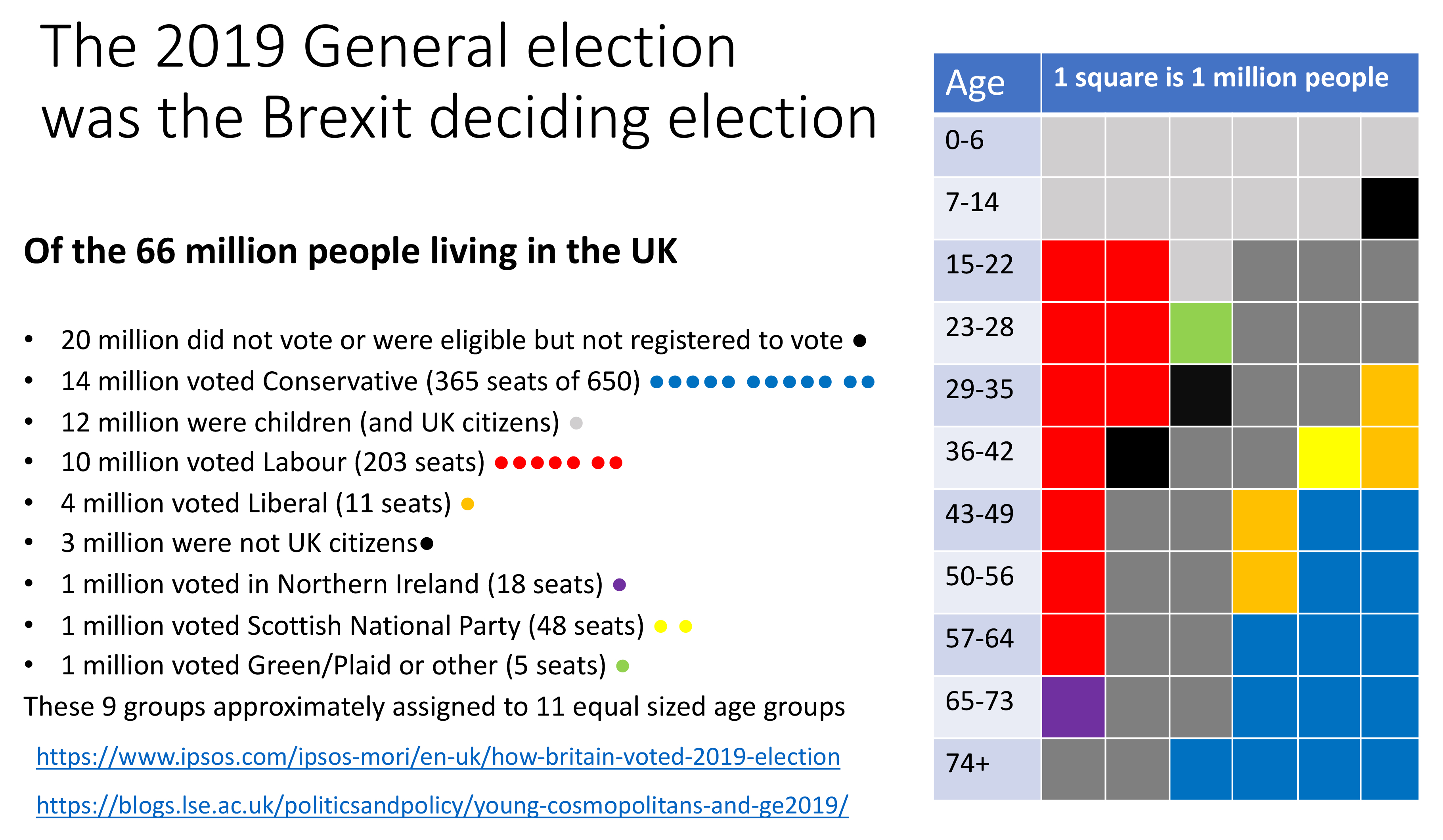
Task: Open the Ipsos how-britain-voted-2019-election link
Action: pos(438,756)
